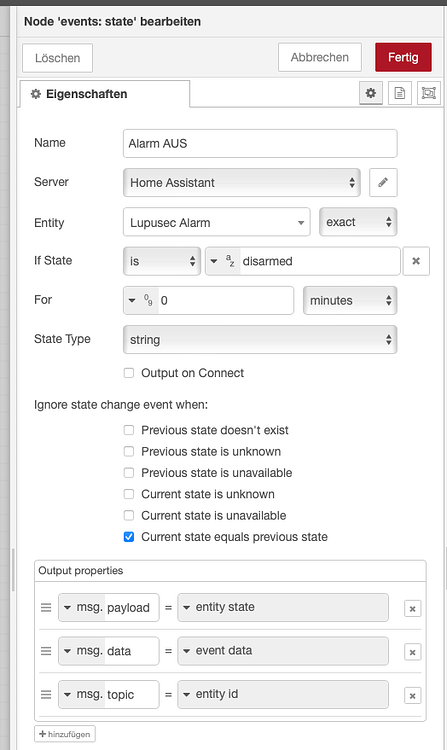The height and width of the screenshot is (750, 447).
Task: Open the msg. payload type selector arrow
Action: pyautogui.click(x=67, y=607)
